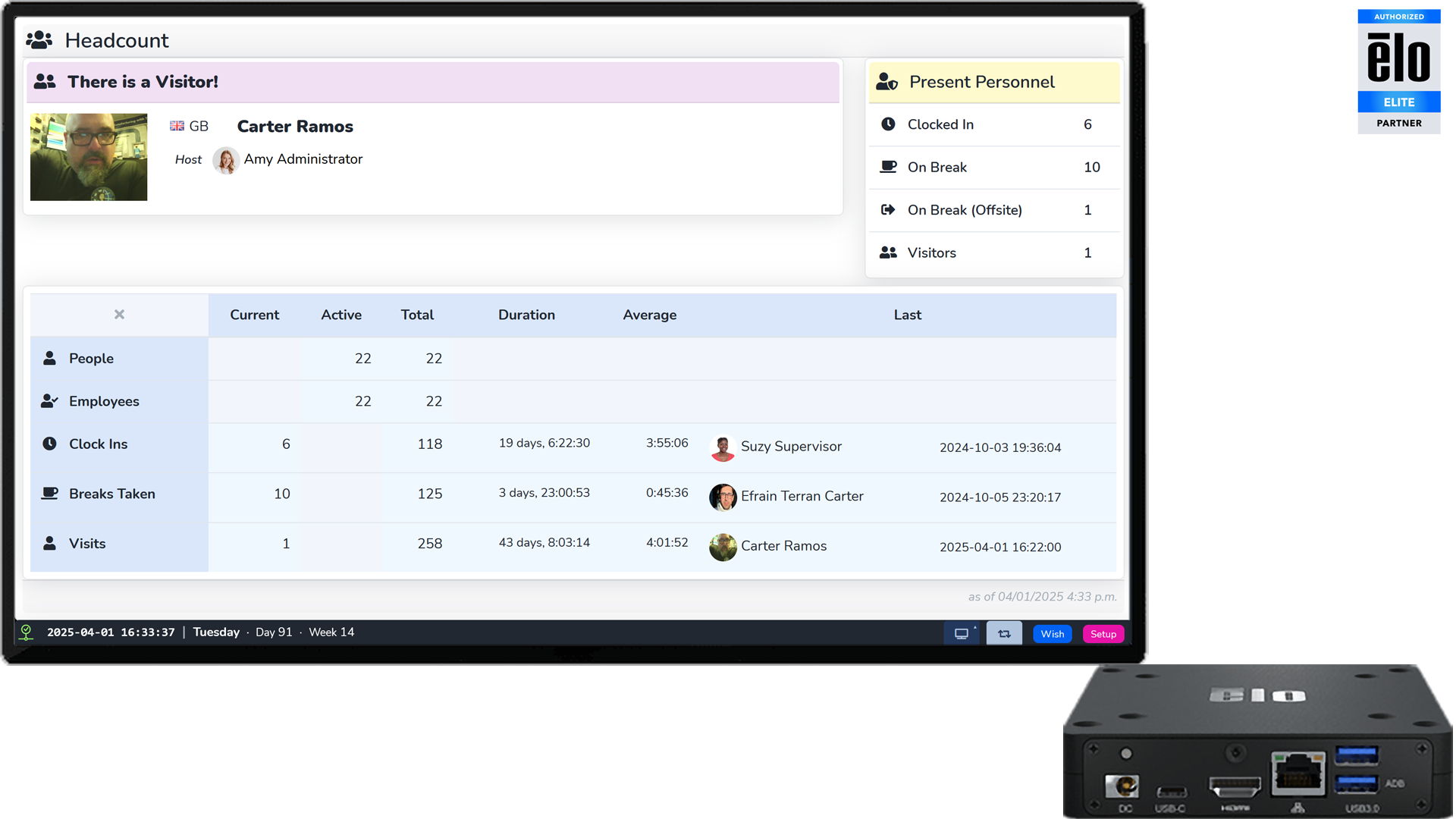Click Efrain Terran Carter name link
The width and height of the screenshot is (1456, 819).
coord(802,496)
